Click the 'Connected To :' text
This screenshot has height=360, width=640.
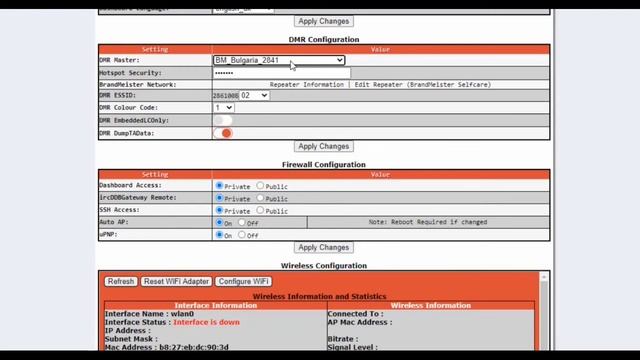coord(356,314)
